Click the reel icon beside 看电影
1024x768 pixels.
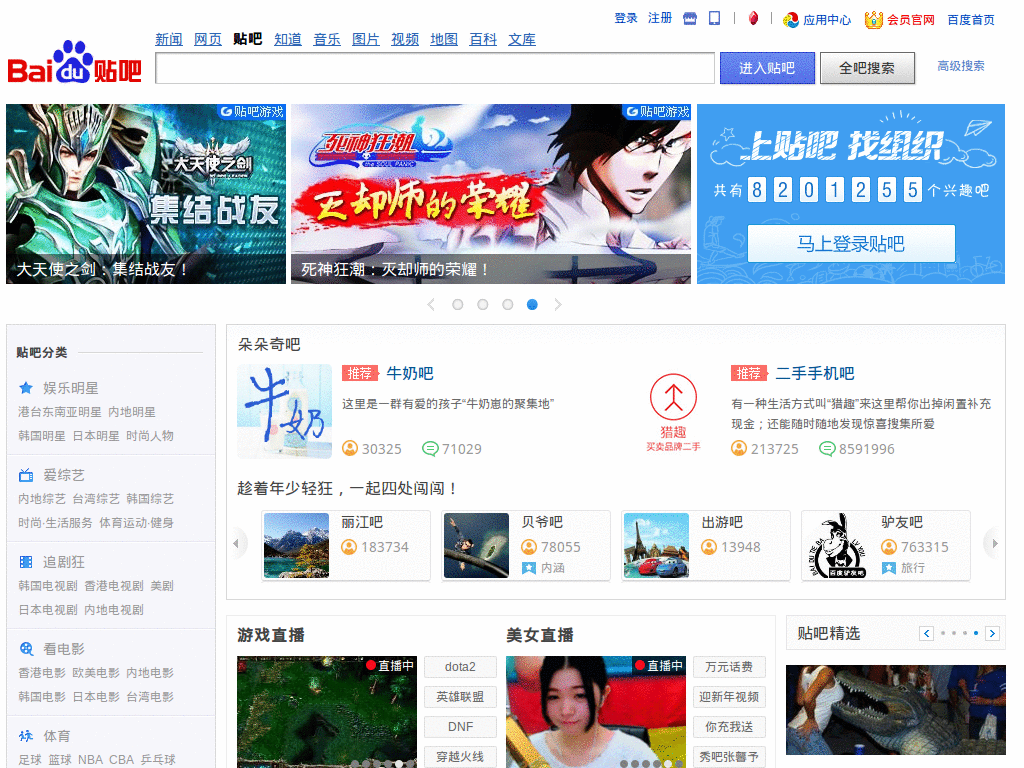pos(26,648)
